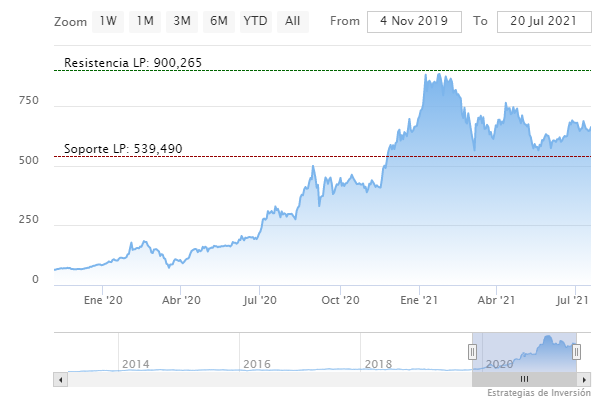Edit the To date field
The width and height of the screenshot is (603, 408).
point(543,22)
